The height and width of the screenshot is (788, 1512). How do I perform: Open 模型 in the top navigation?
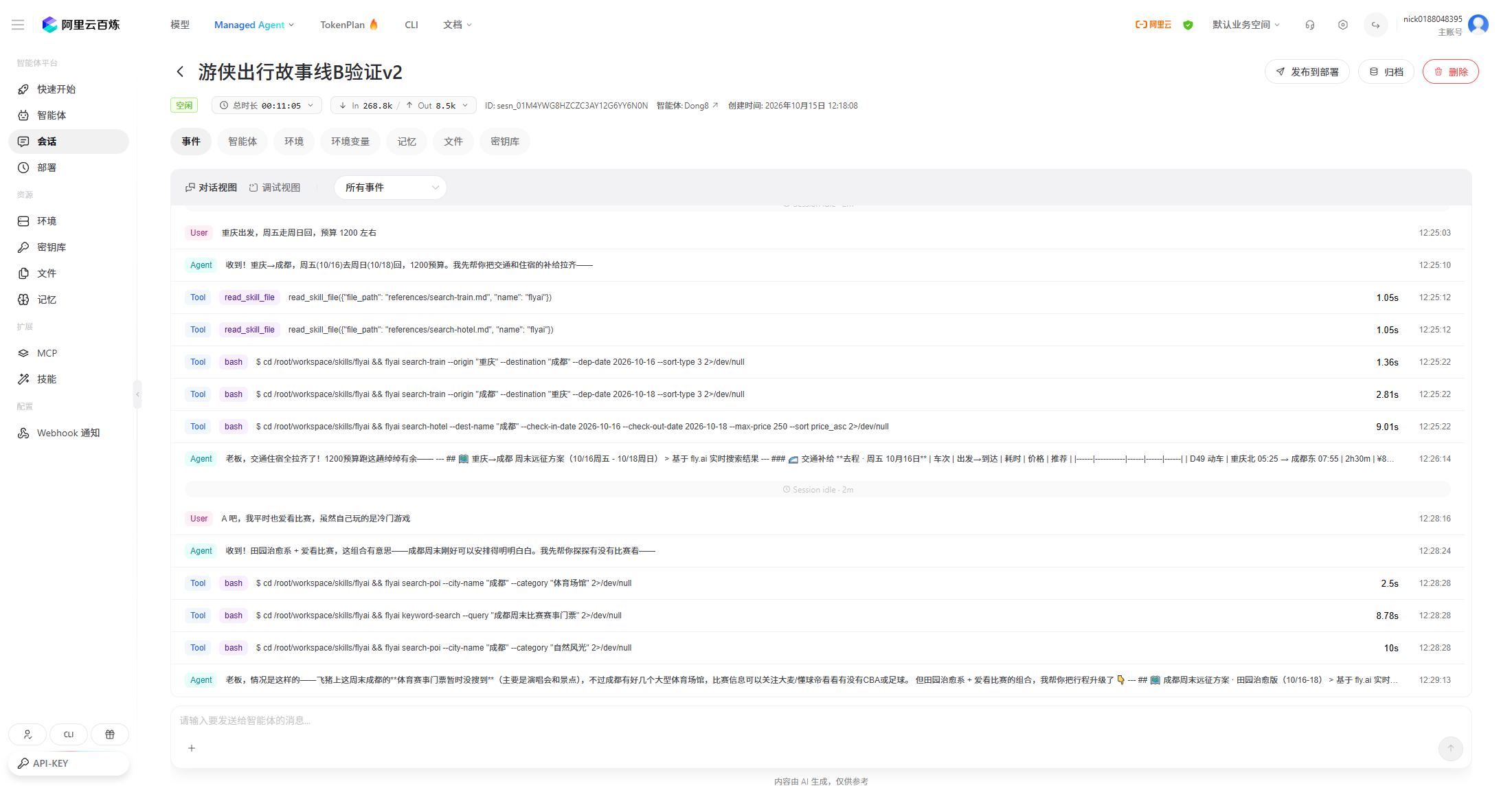(180, 25)
